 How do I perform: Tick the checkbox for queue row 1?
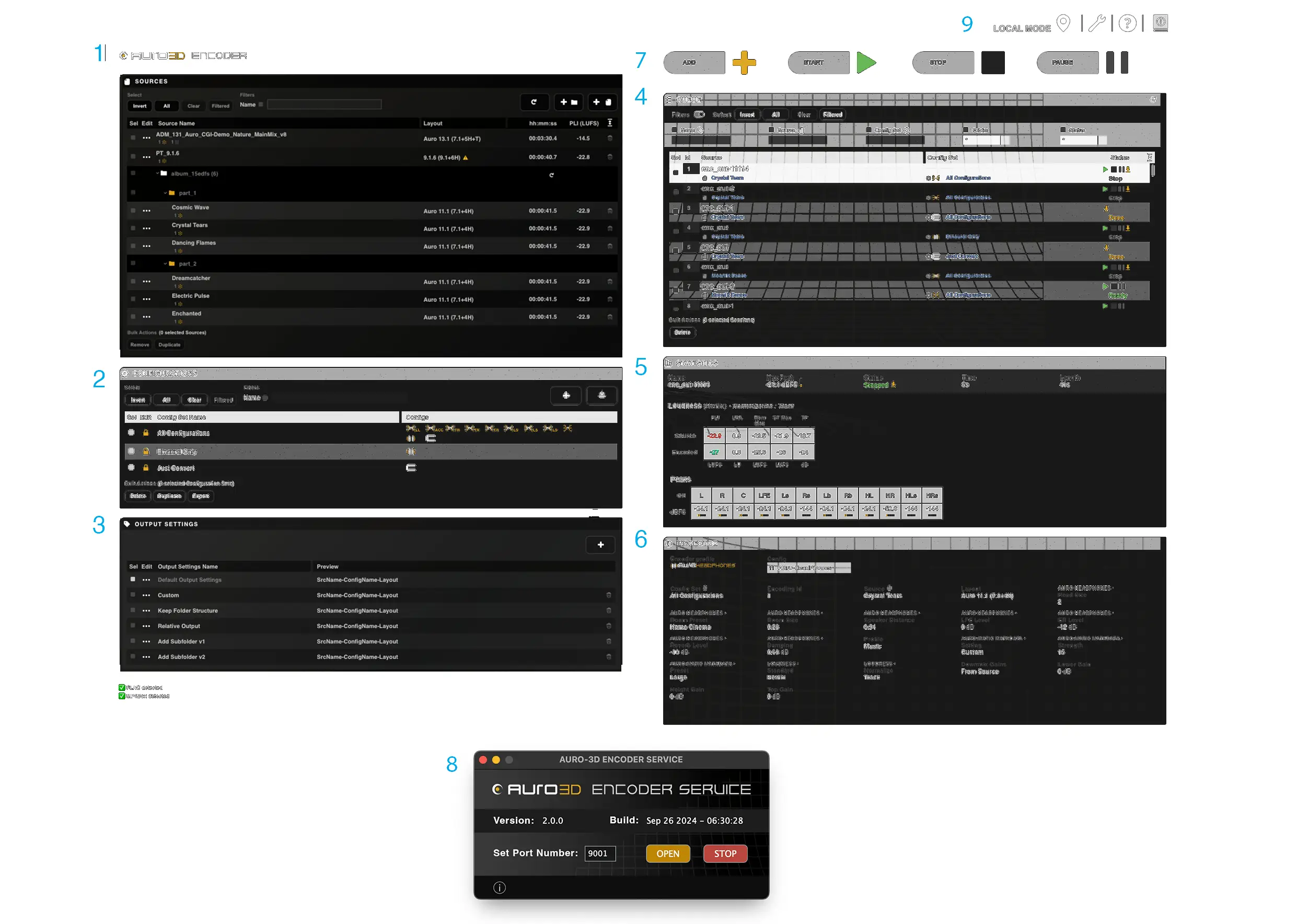click(675, 172)
